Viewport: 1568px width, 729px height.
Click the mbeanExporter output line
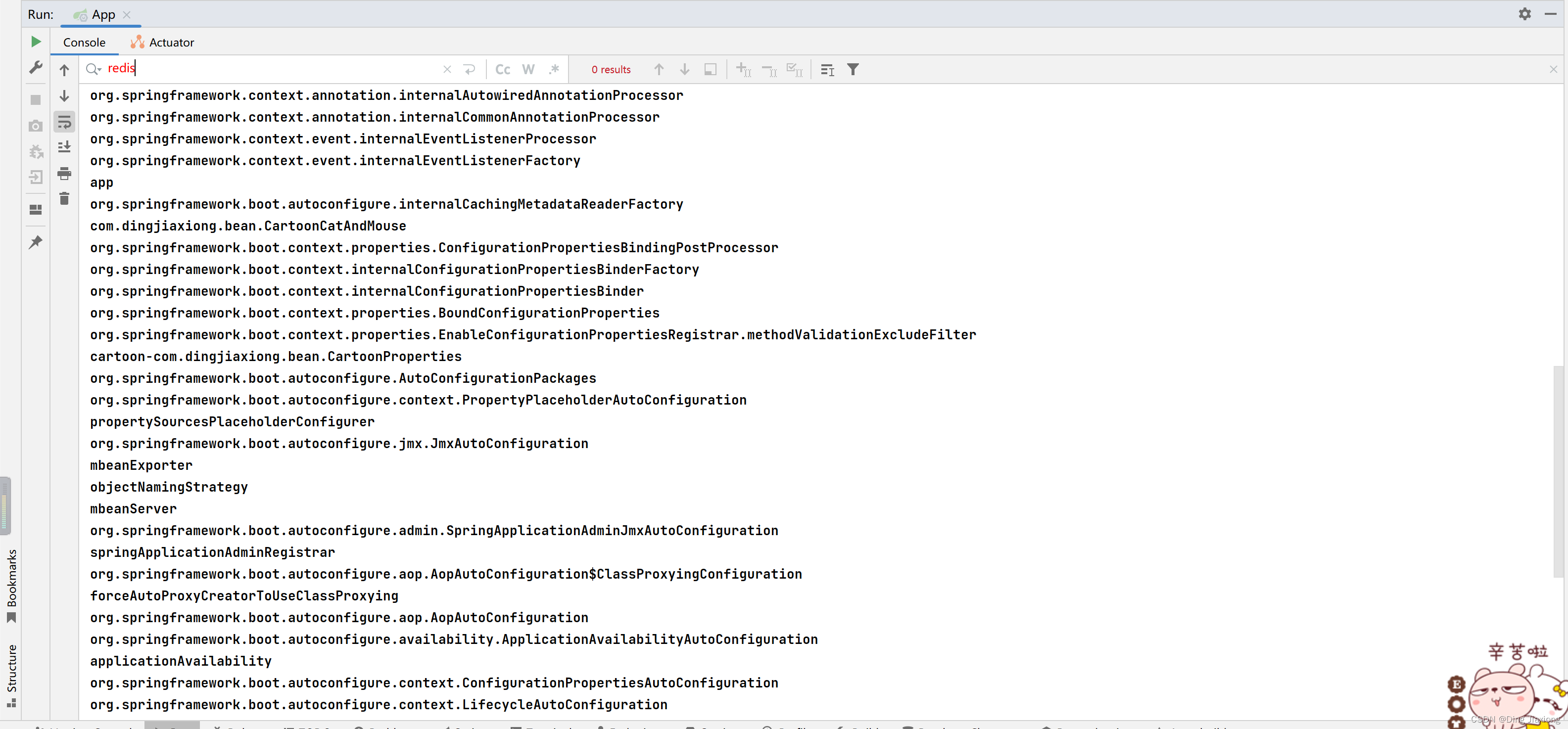click(141, 465)
